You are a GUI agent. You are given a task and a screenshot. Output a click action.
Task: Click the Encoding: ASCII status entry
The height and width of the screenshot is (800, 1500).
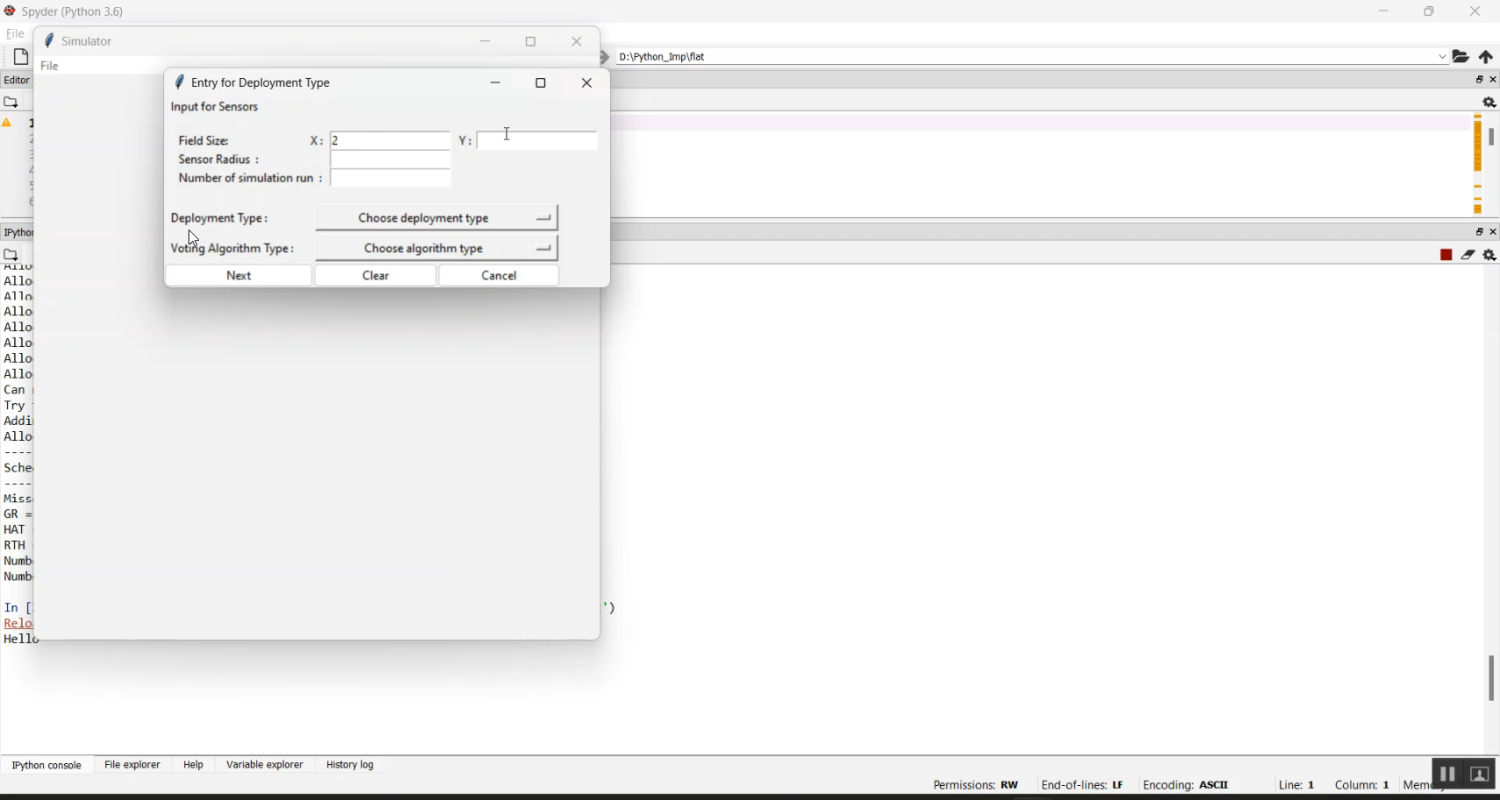click(1185, 786)
